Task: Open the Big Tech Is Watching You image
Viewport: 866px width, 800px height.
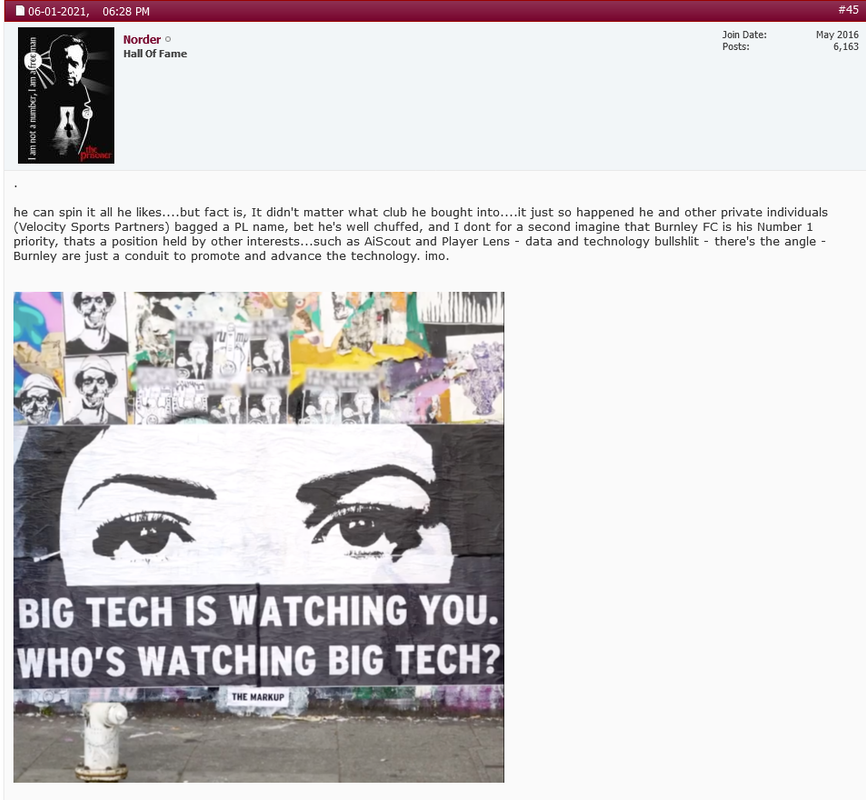Action: click(258, 537)
